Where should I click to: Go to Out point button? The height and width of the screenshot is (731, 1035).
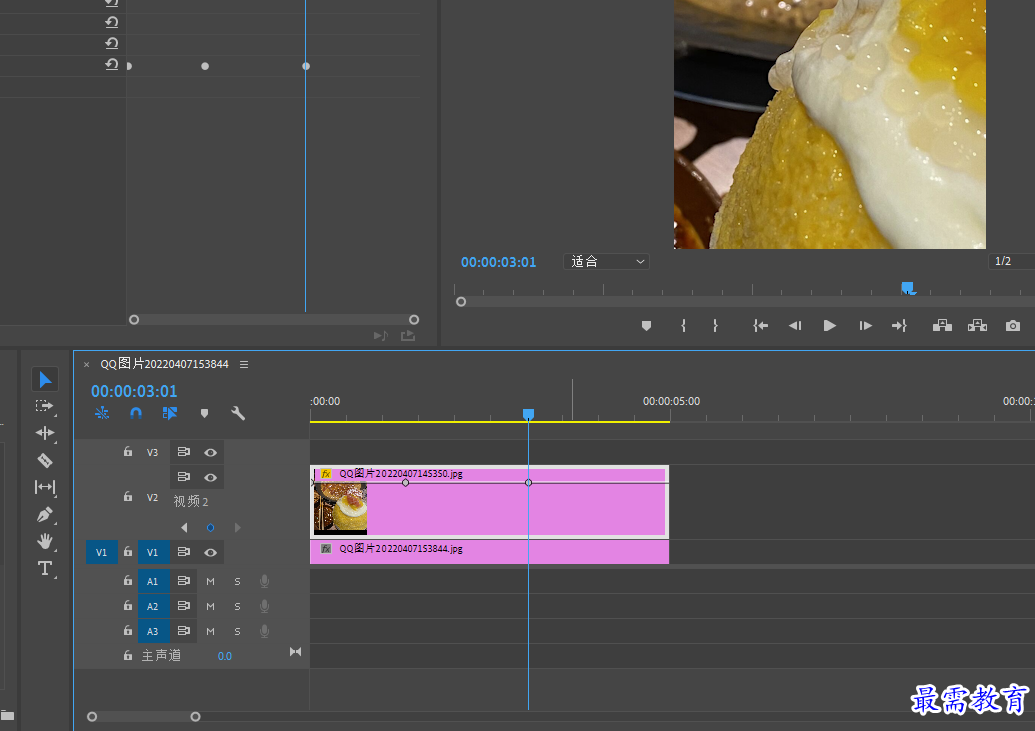(899, 326)
